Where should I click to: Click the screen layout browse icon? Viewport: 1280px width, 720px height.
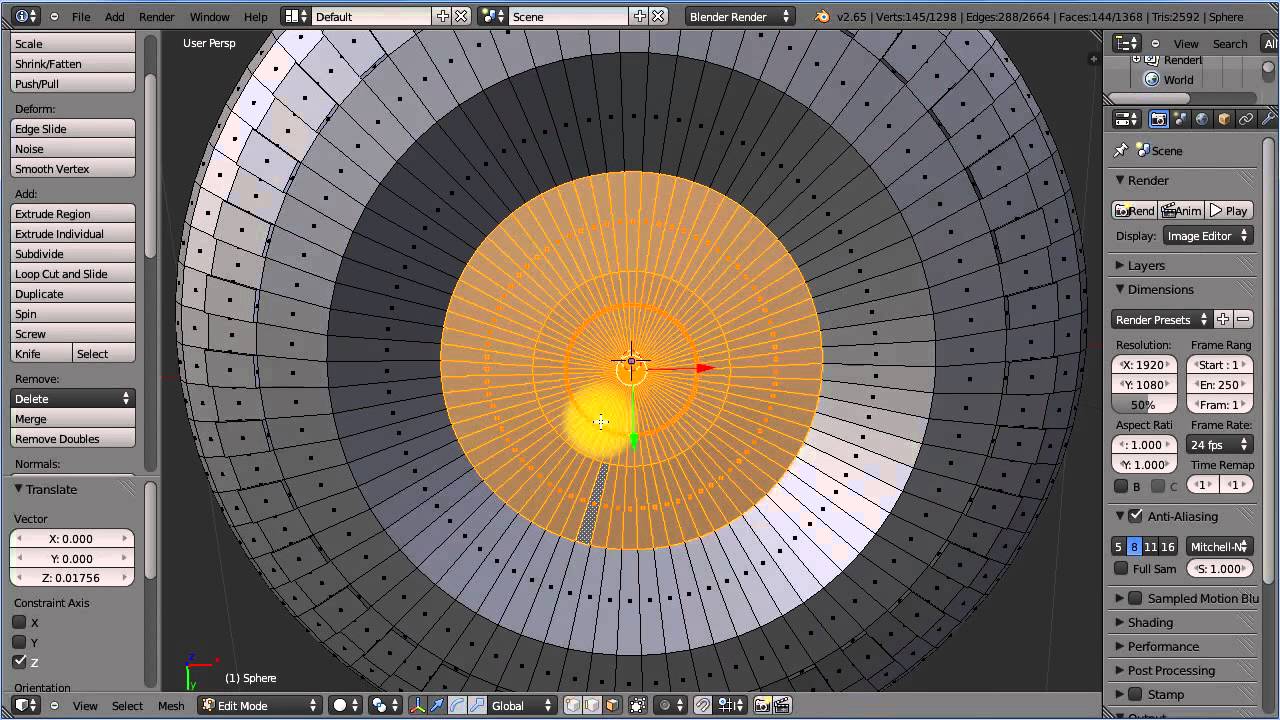[294, 16]
